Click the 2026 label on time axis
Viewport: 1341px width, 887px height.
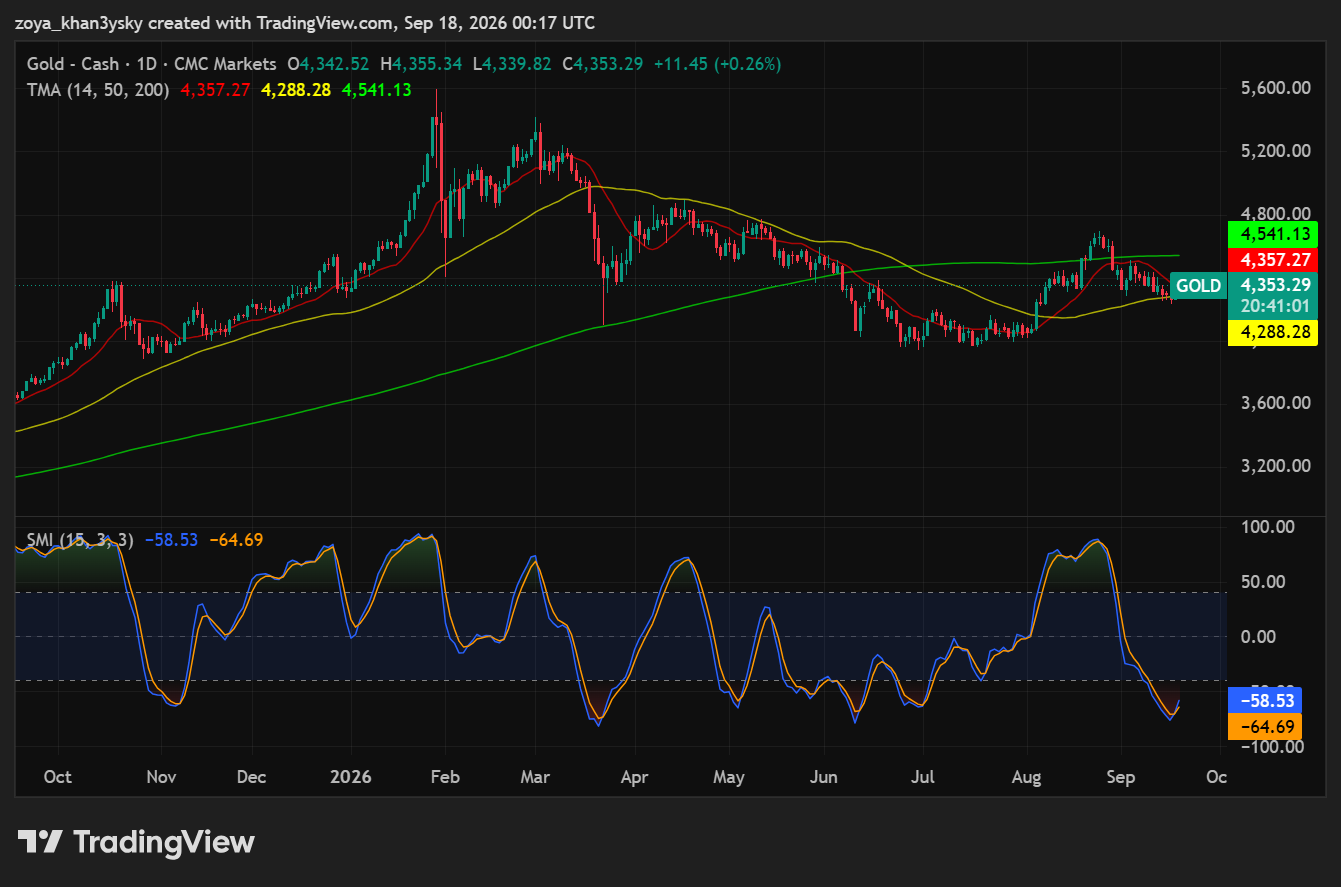click(351, 777)
